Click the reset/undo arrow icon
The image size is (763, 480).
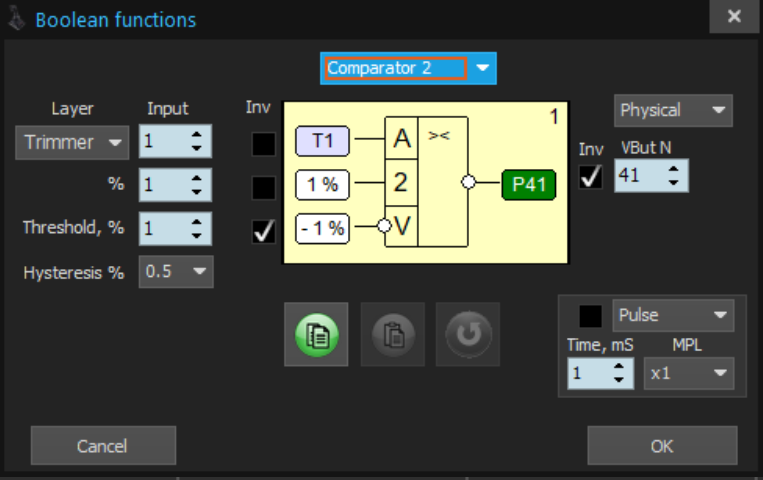point(466,335)
